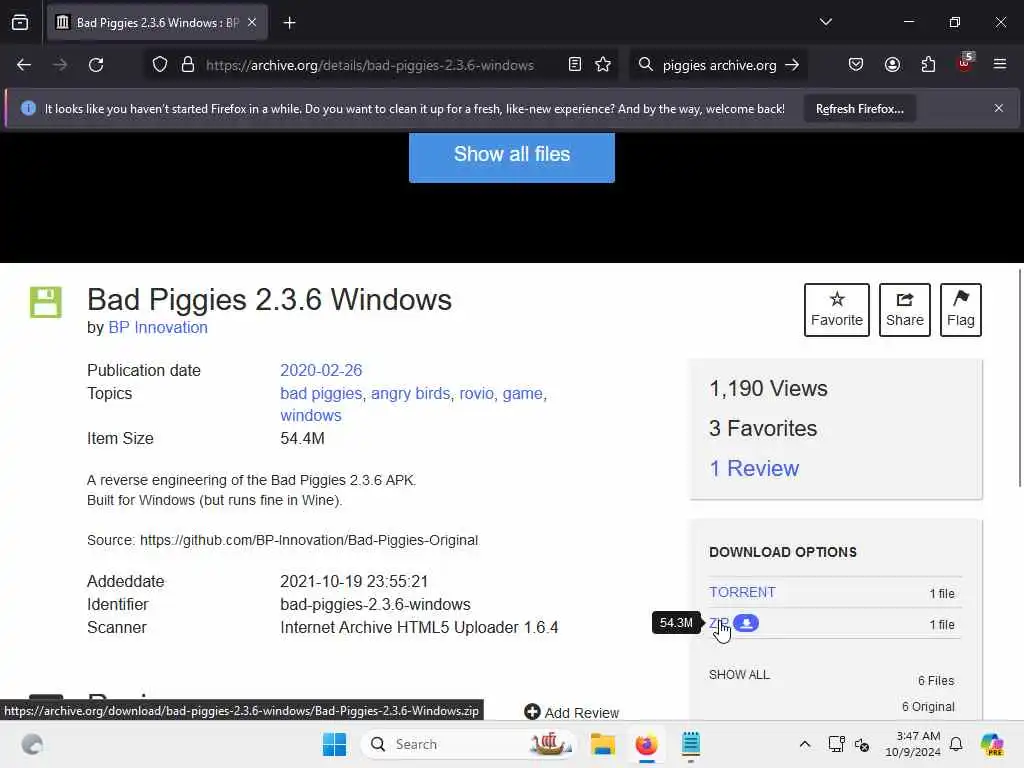Select the Bad Piggies 2.3.6 Windows tab

pyautogui.click(x=157, y=23)
